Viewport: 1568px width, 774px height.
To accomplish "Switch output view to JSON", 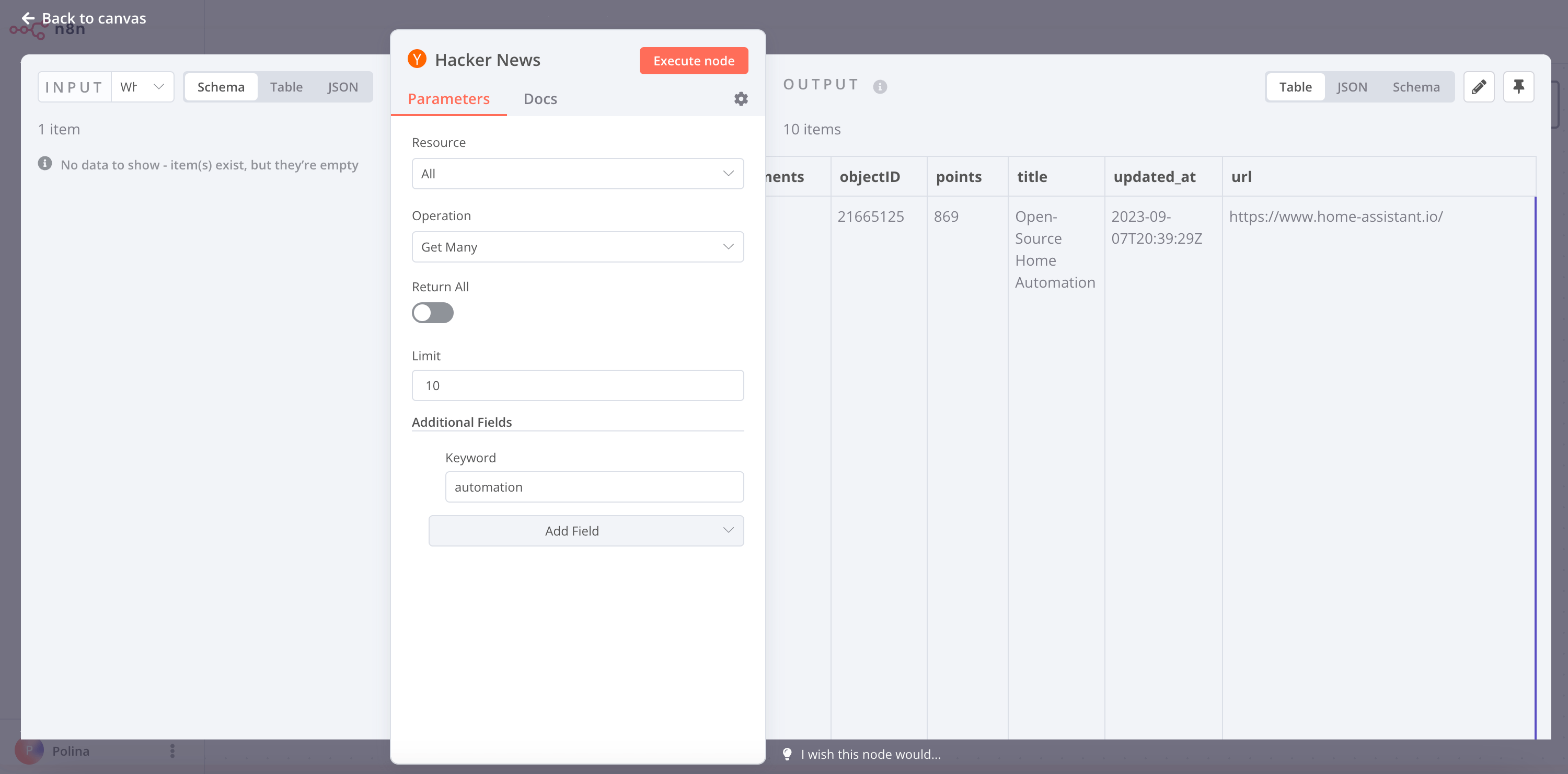I will (x=1352, y=86).
